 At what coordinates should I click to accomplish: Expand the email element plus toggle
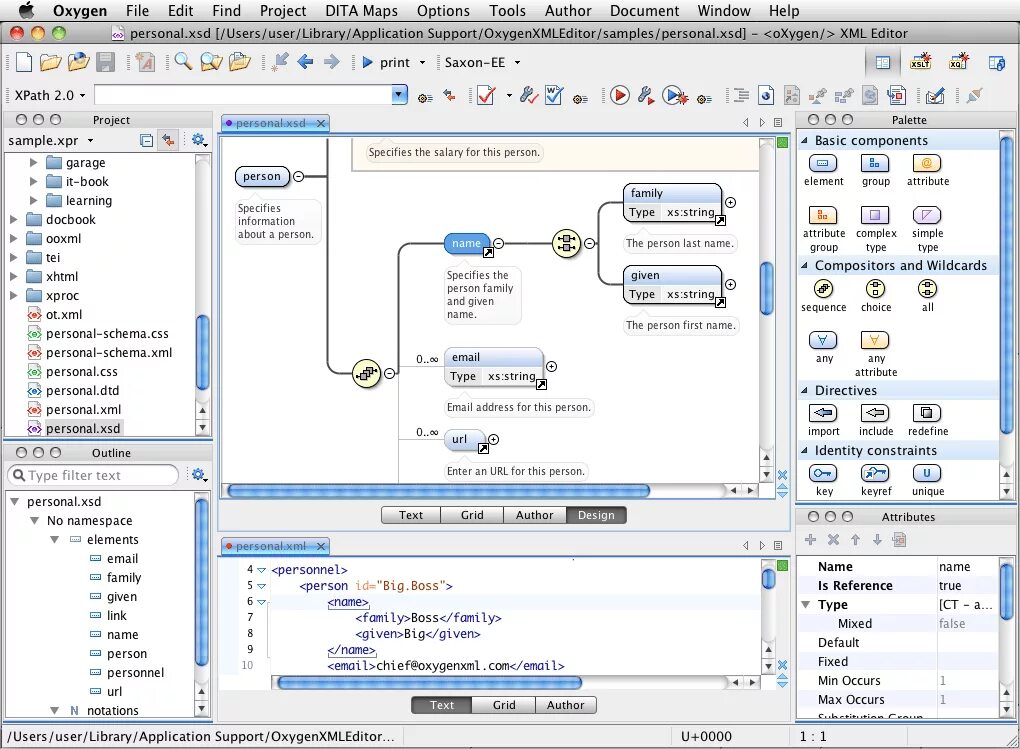click(552, 366)
